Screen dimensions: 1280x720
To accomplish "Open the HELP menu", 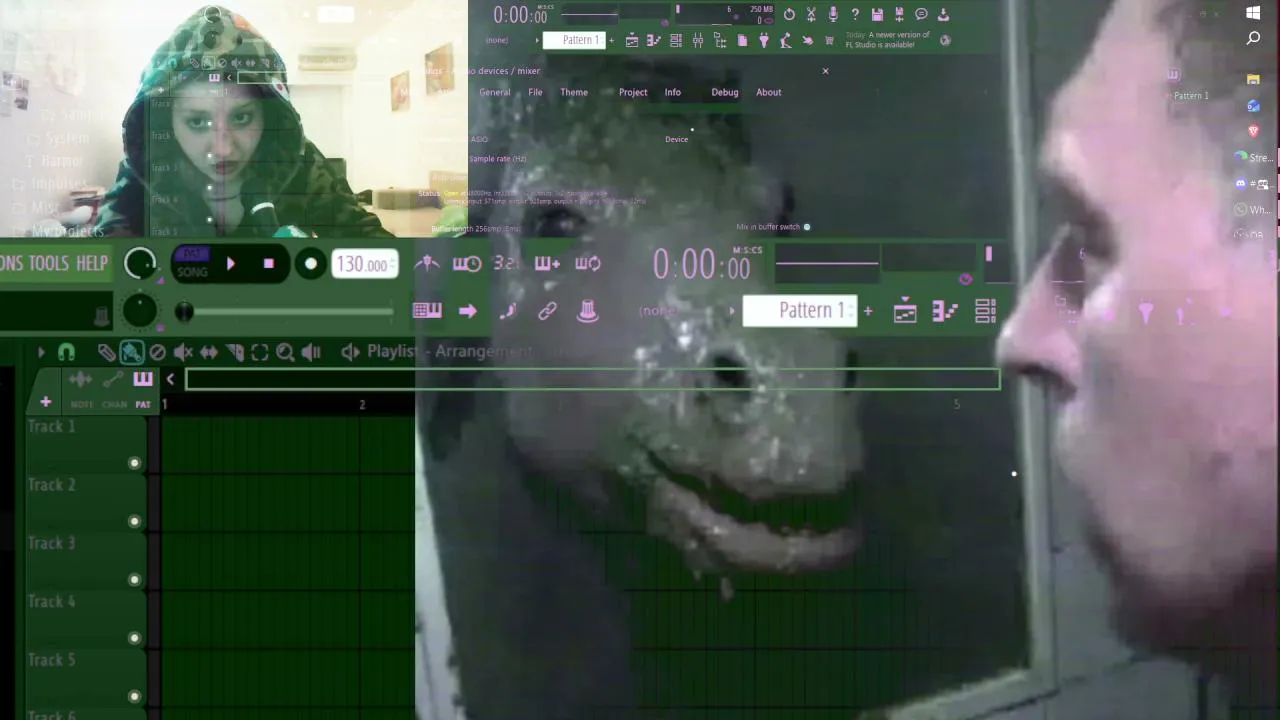I will (x=92, y=264).
